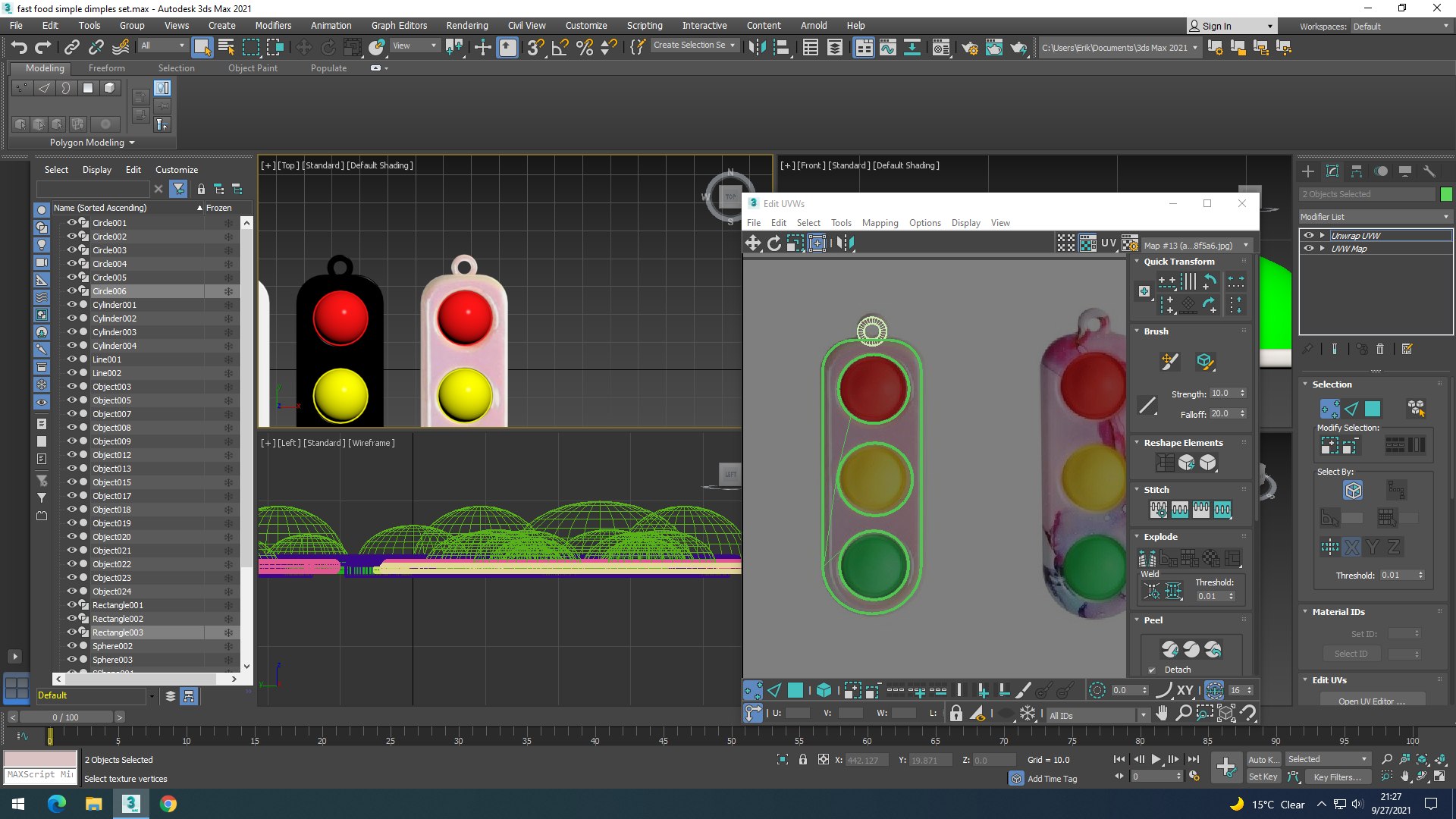1456x819 pixels.
Task: Toggle the Detach checkbox in Peel
Action: pos(1152,670)
